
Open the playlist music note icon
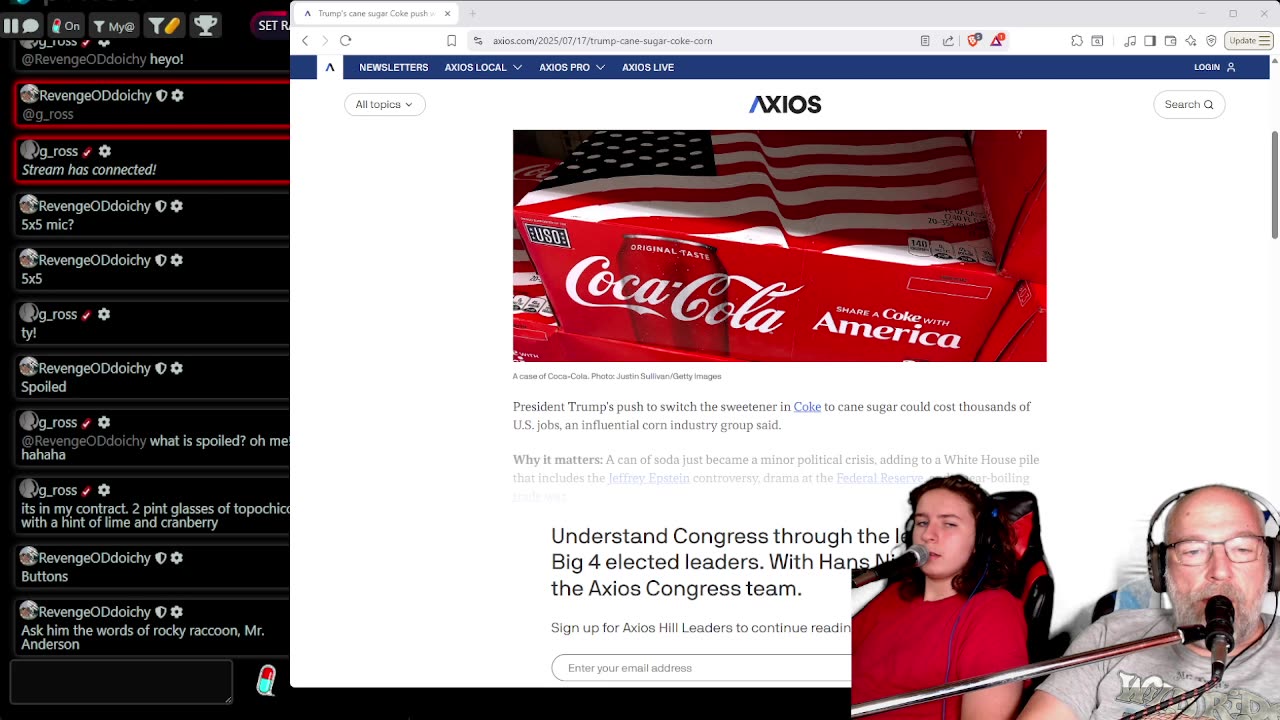[x=1130, y=41]
